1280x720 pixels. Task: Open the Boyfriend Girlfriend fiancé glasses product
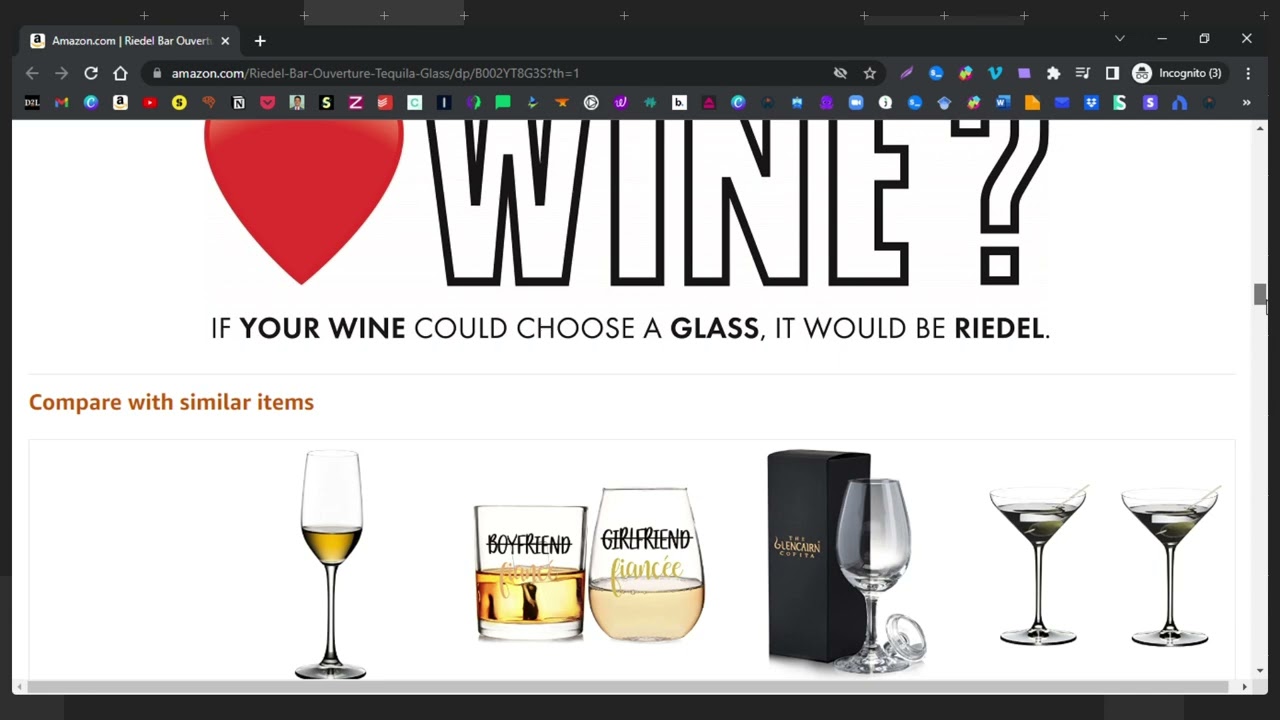[589, 565]
